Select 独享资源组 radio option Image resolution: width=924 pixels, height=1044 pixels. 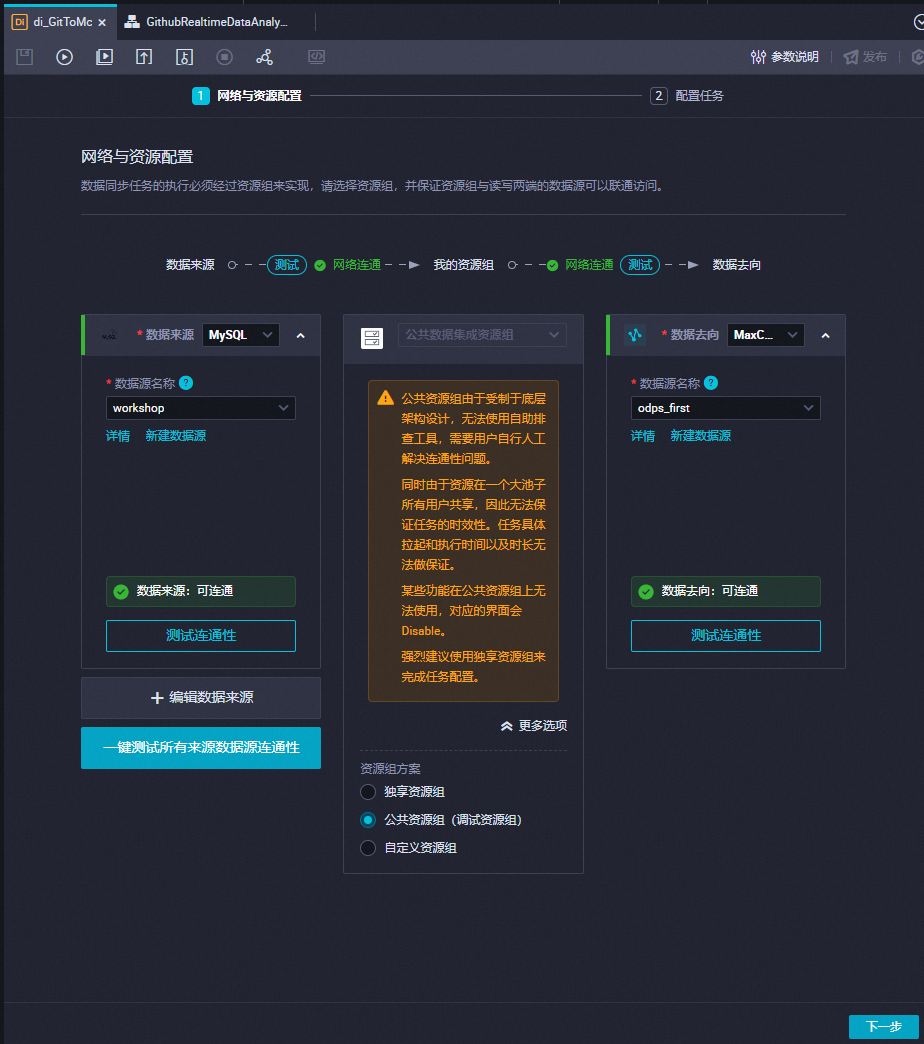pyautogui.click(x=368, y=792)
